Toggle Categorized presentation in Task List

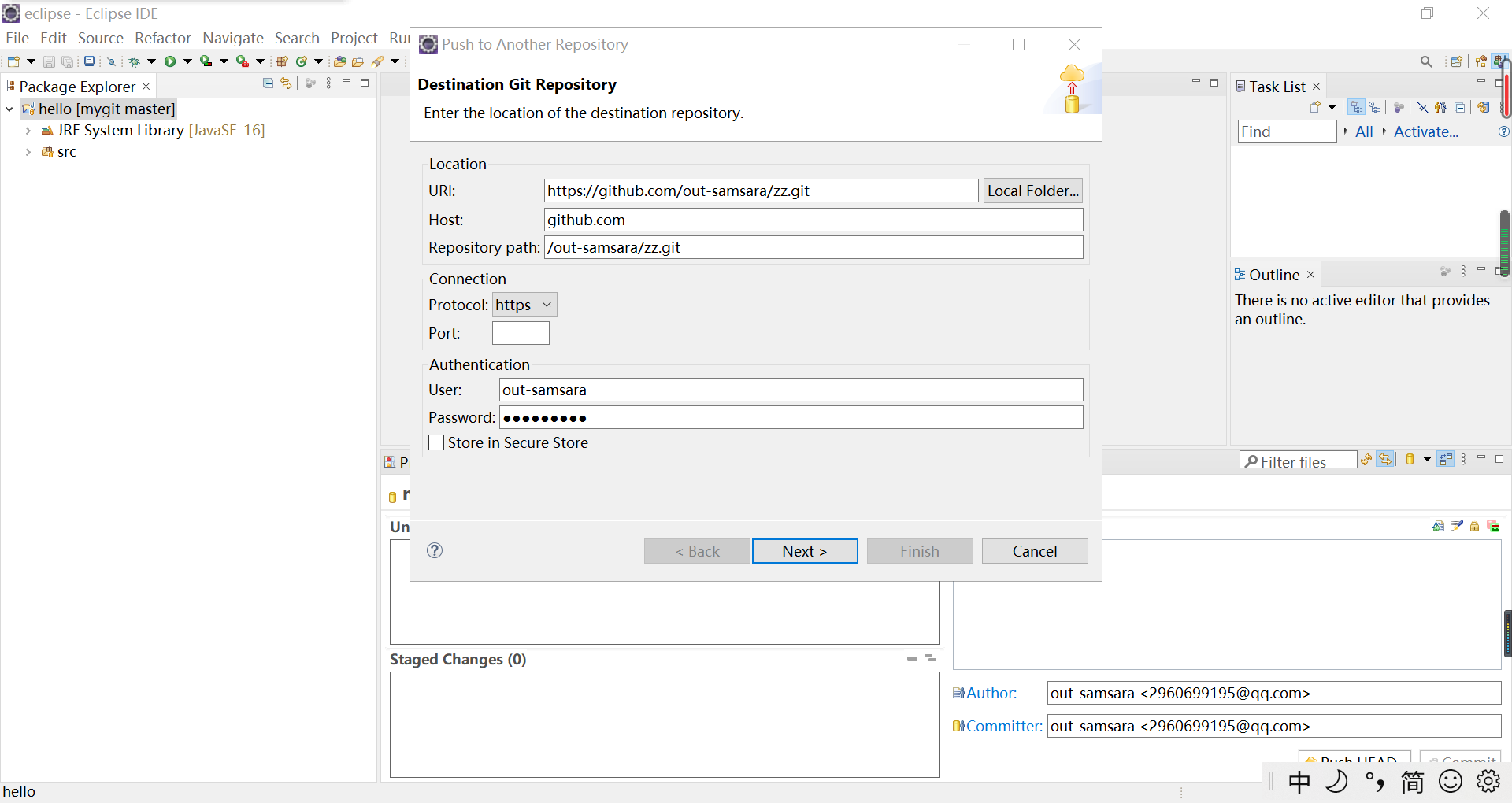(x=1357, y=107)
